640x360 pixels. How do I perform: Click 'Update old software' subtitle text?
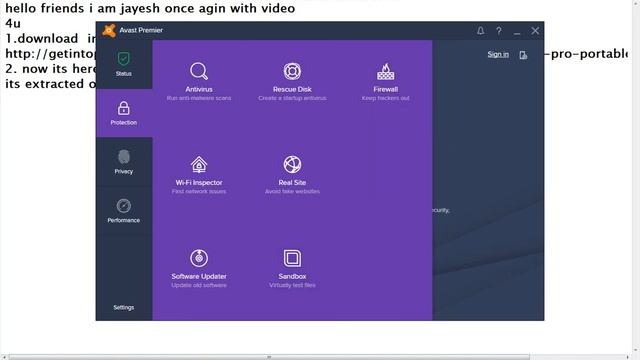[x=199, y=285]
